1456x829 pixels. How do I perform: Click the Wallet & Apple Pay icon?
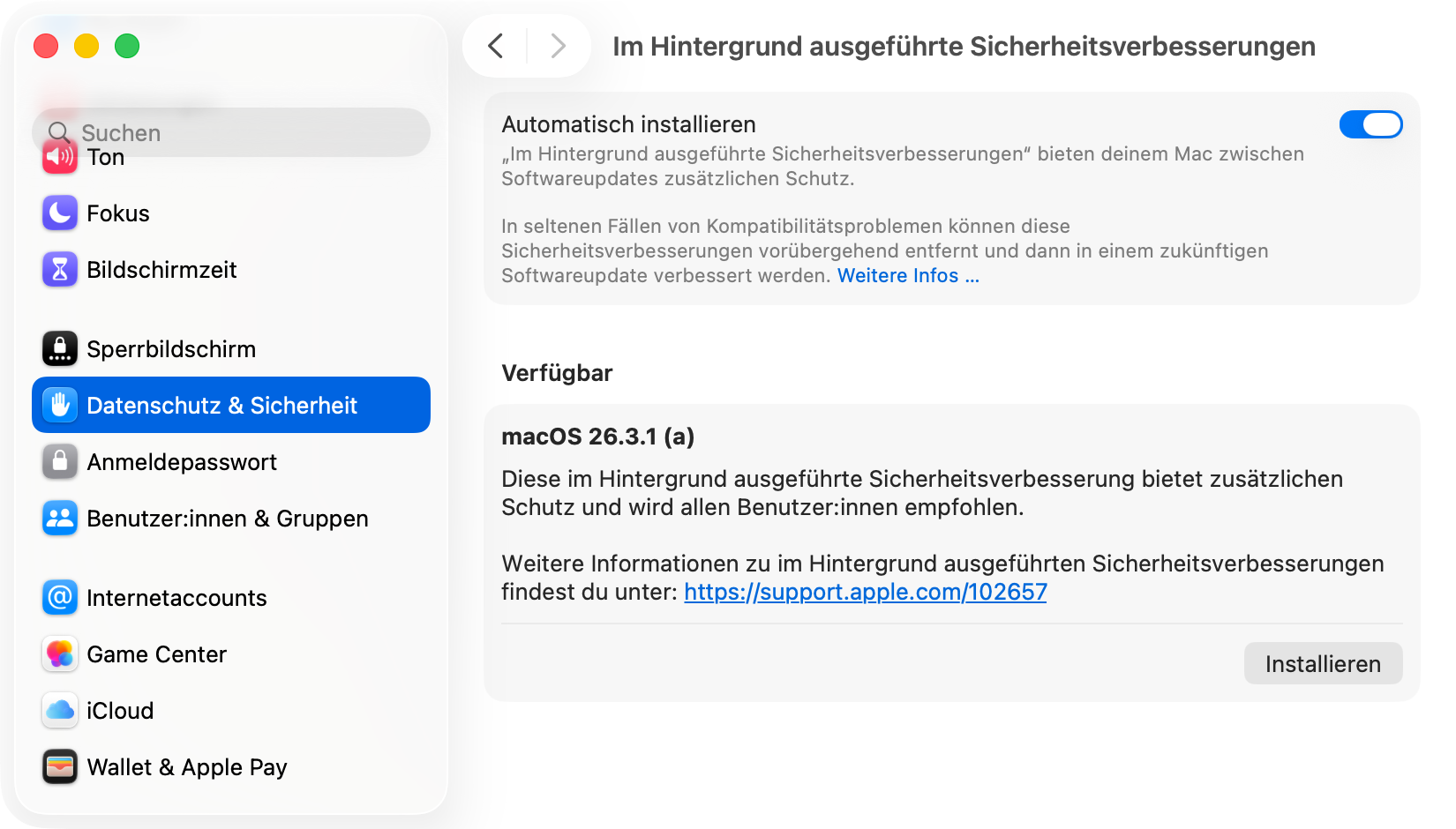coord(59,767)
